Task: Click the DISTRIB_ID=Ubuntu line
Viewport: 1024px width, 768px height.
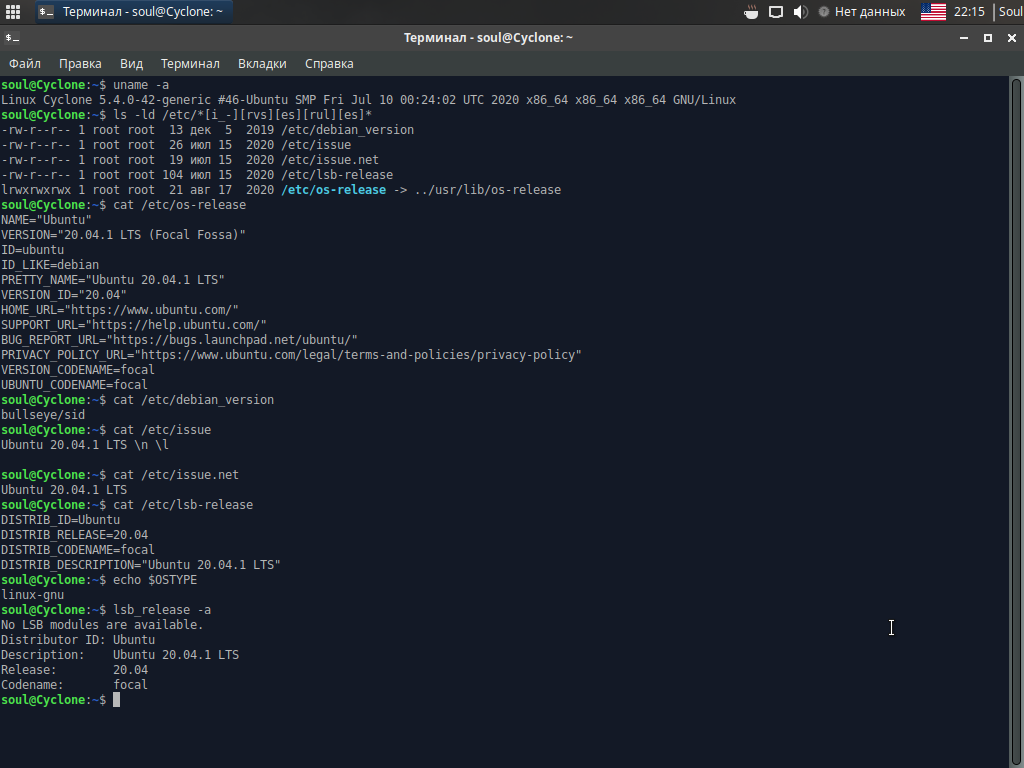Action: pos(60,520)
